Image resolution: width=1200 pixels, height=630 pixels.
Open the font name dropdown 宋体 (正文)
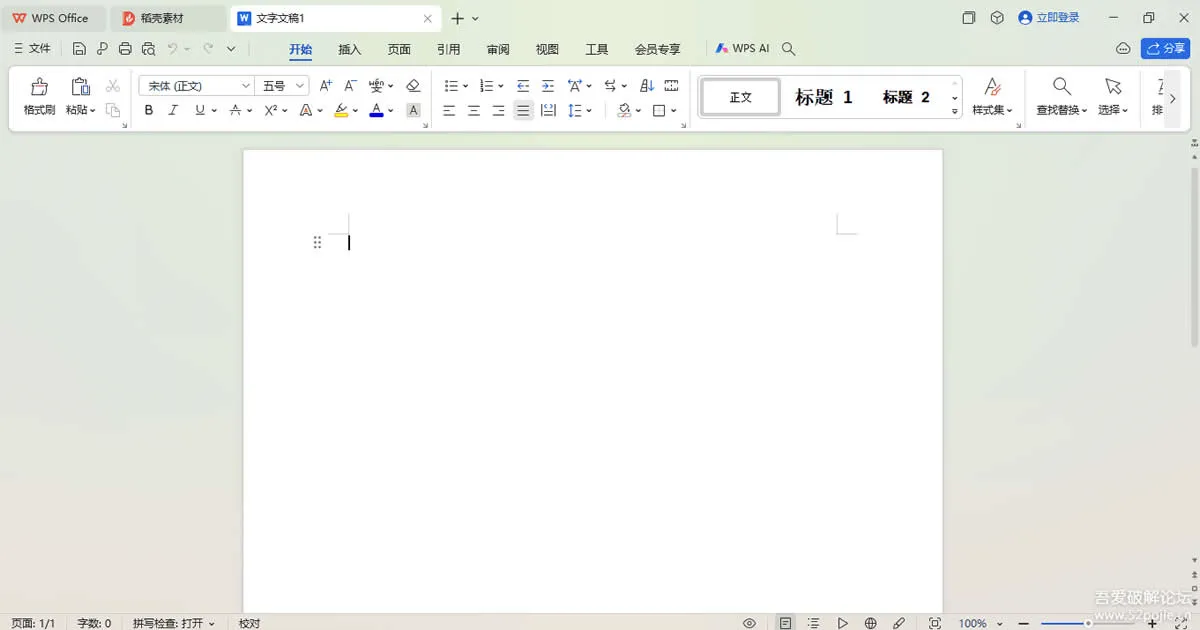point(195,86)
